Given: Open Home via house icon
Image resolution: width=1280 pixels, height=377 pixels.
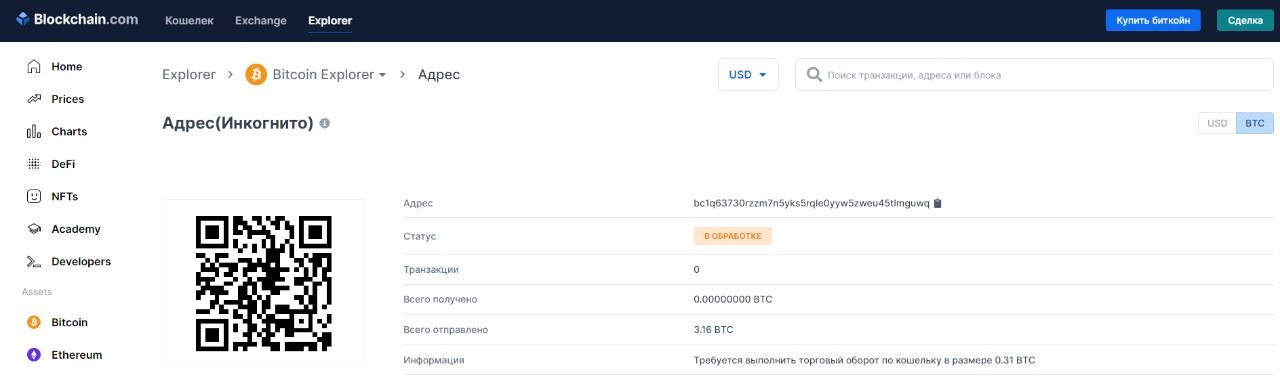Looking at the screenshot, I should [34, 67].
